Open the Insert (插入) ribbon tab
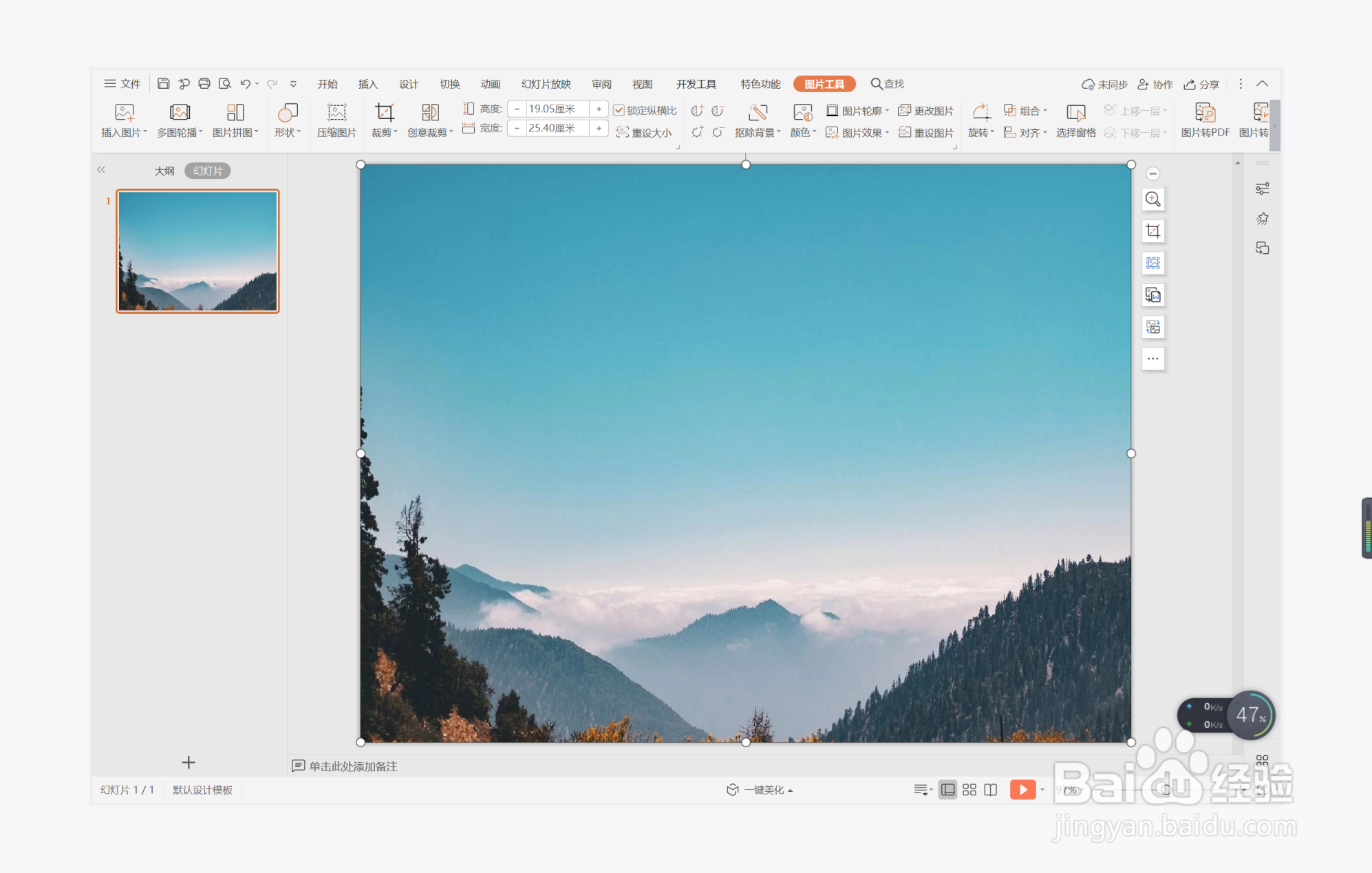This screenshot has width=1372, height=873. pyautogui.click(x=367, y=84)
